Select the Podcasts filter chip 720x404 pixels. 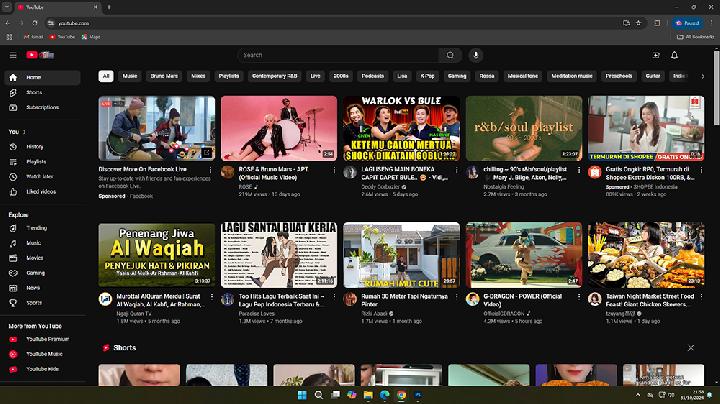coord(372,75)
